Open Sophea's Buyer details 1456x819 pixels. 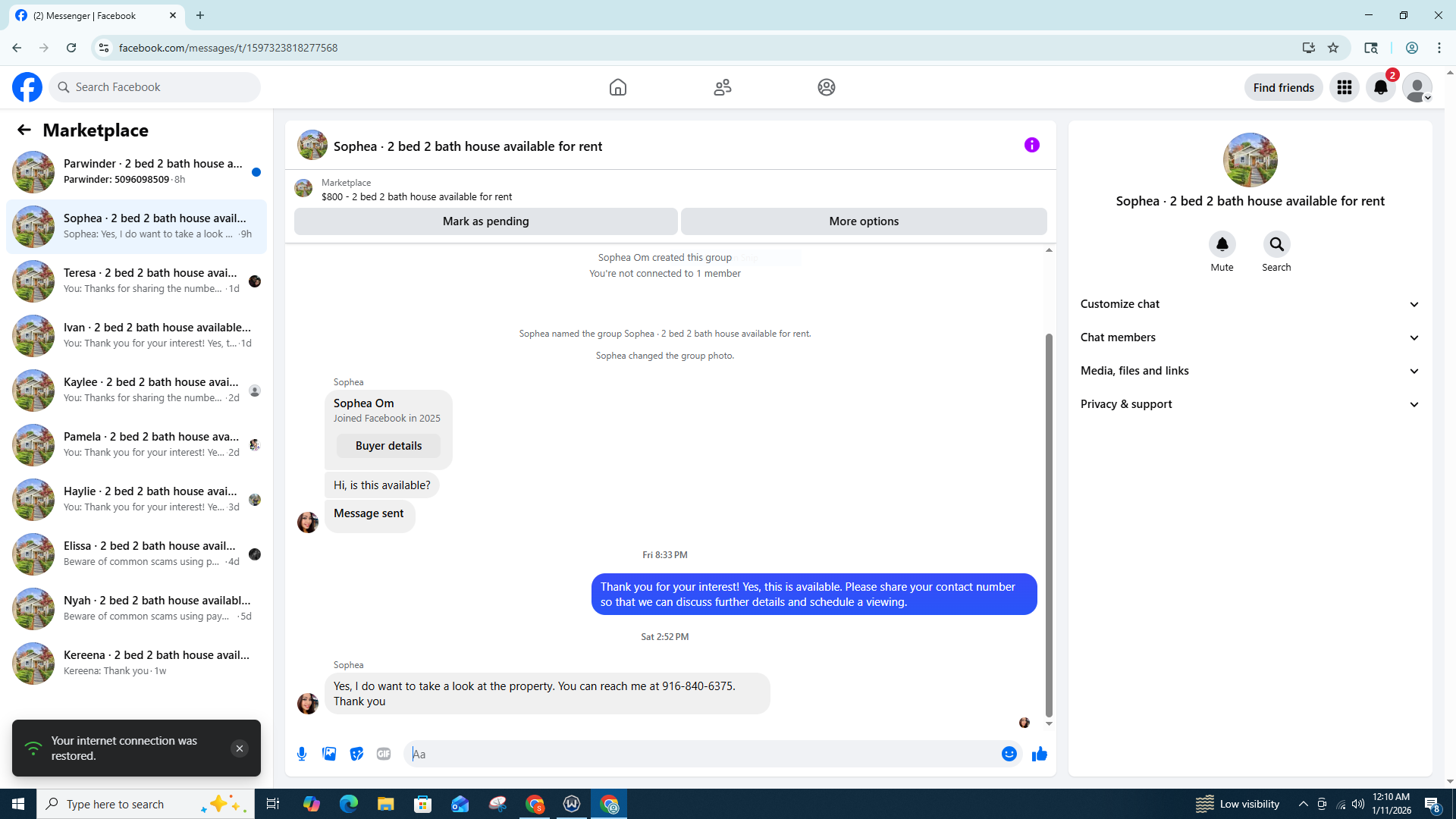click(x=388, y=446)
